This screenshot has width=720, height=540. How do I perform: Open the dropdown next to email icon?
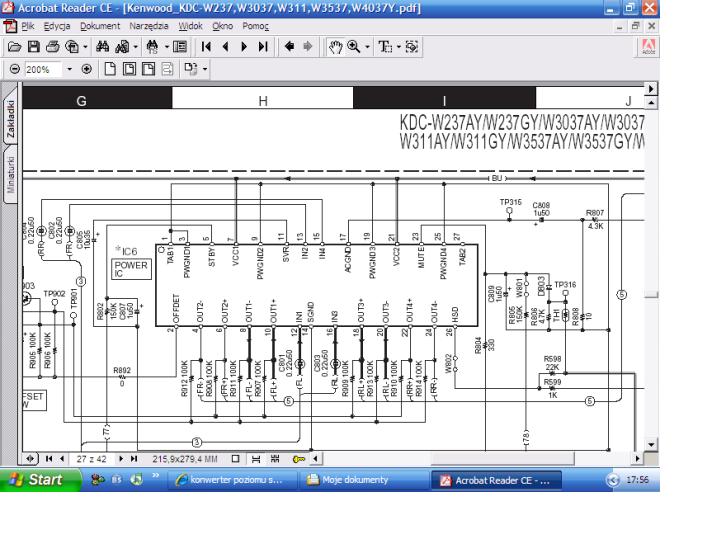tap(85, 47)
